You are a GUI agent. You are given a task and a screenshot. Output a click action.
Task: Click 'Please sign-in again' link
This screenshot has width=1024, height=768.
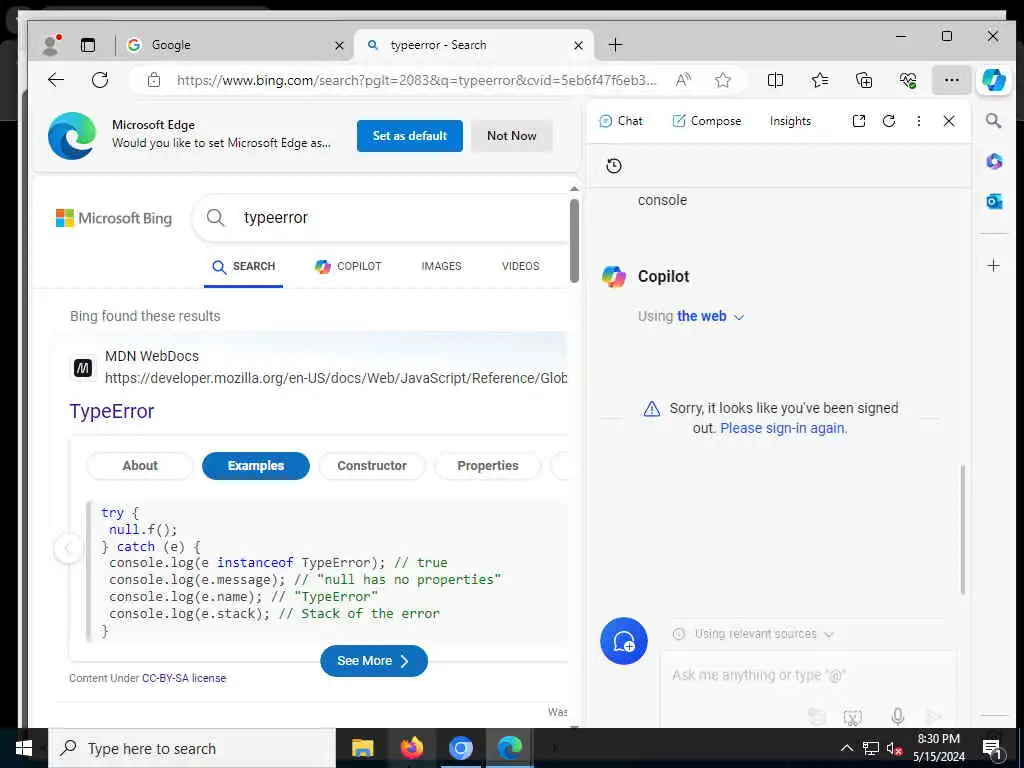pos(783,428)
